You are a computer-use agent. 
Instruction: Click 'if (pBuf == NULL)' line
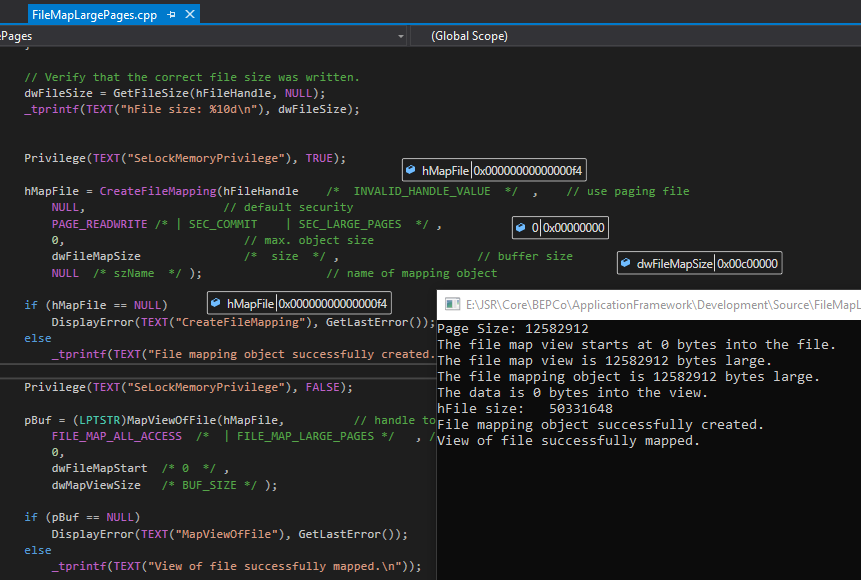click(82, 517)
